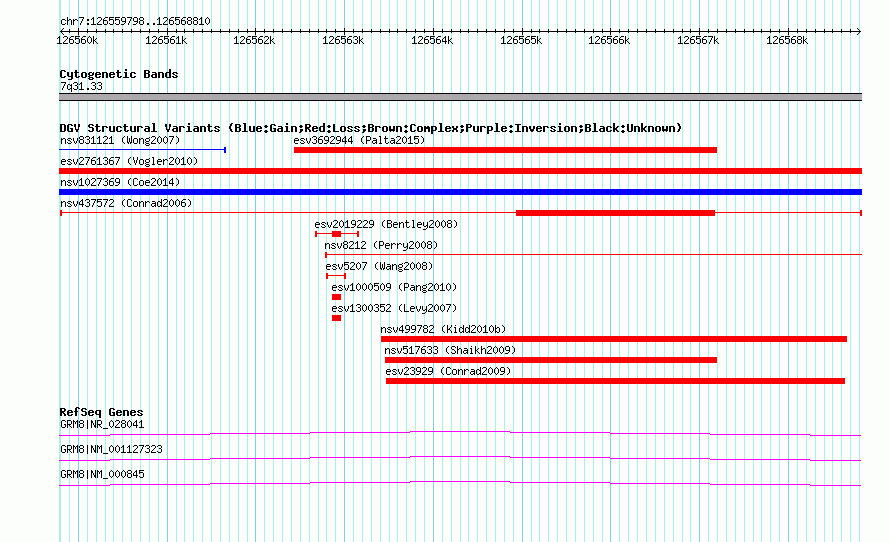The height and width of the screenshot is (542, 890).
Task: Click the 126563k ruler tick label
Action: point(343,40)
